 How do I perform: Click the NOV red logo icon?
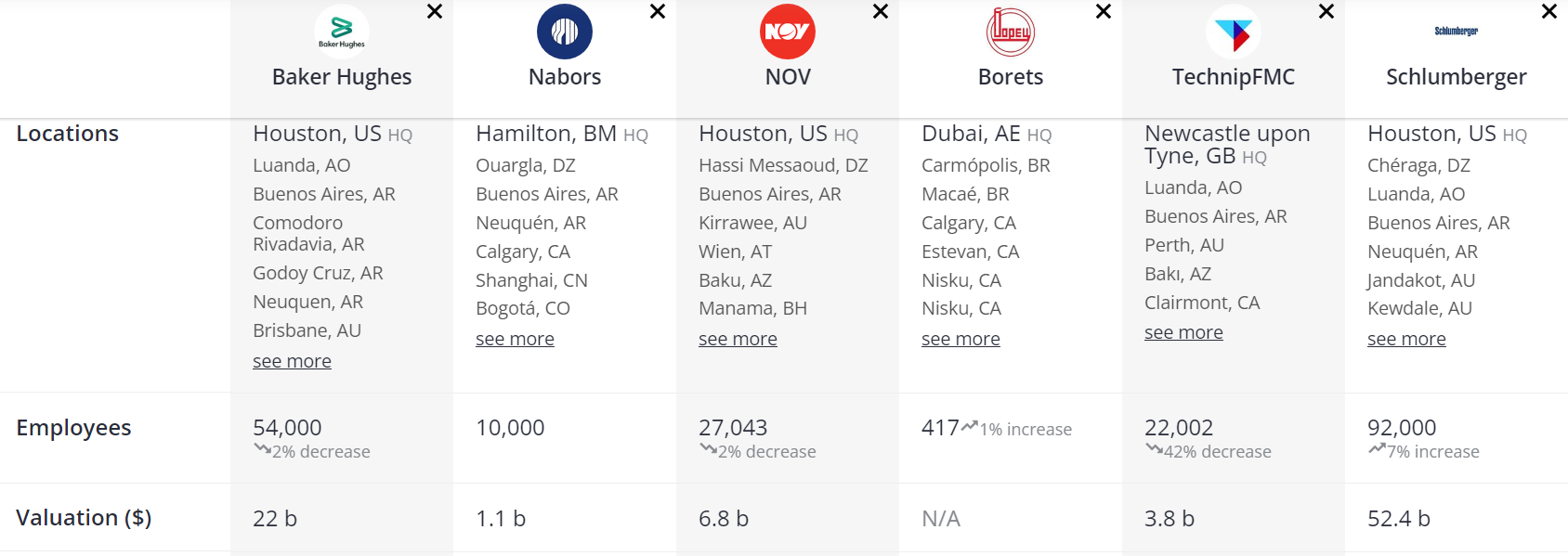[x=788, y=32]
